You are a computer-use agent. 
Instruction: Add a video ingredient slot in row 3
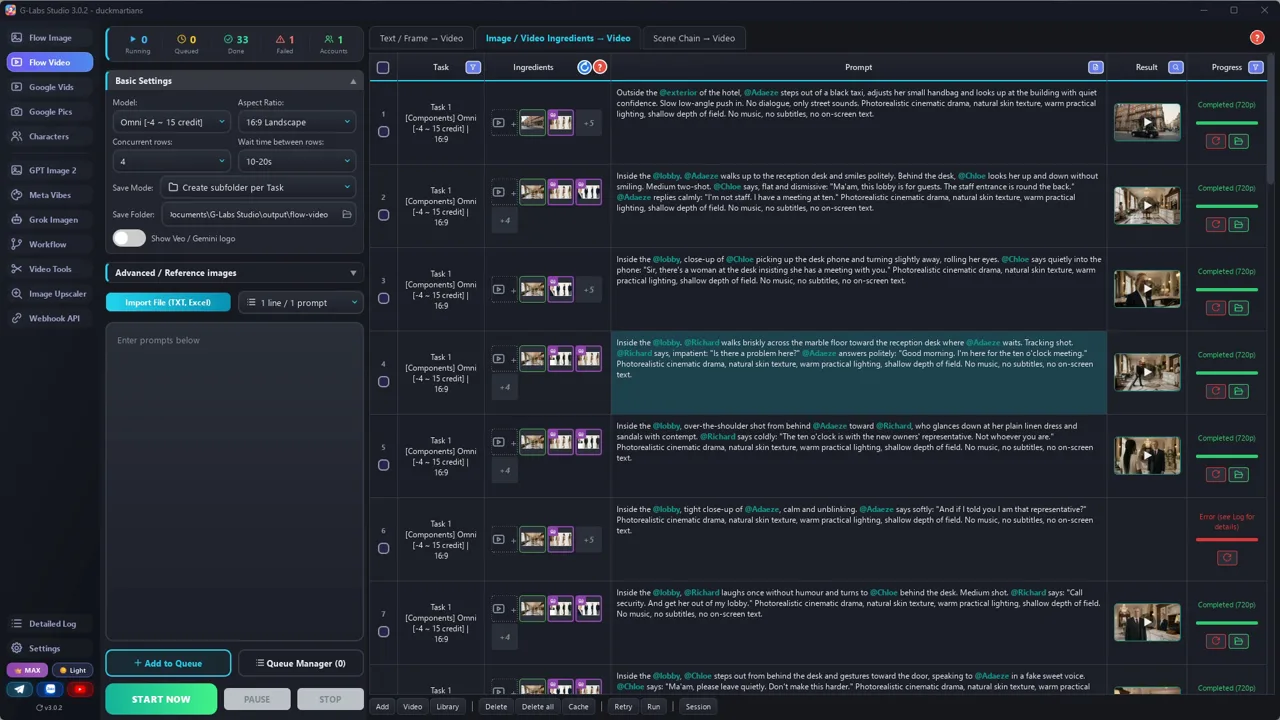coord(499,290)
